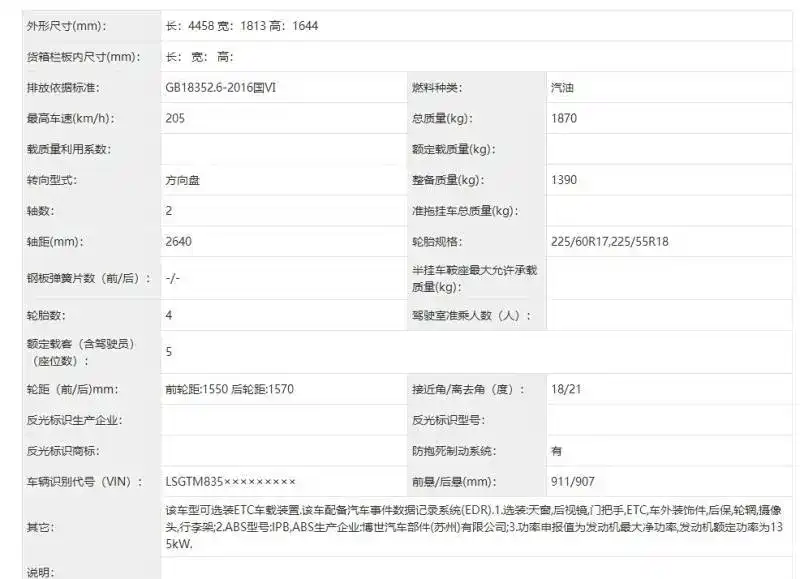Select the total mass value 1870
800x579 pixels.
point(564,118)
